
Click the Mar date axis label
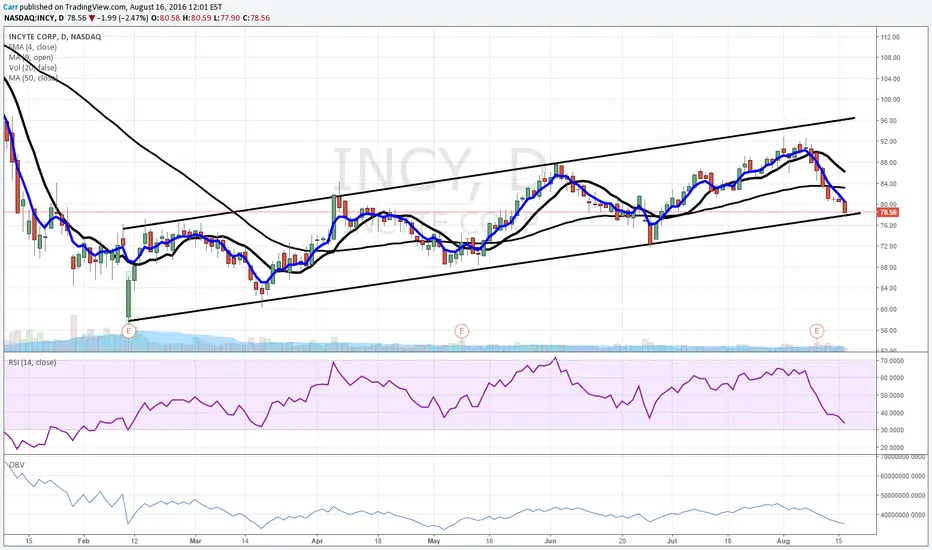click(195, 541)
